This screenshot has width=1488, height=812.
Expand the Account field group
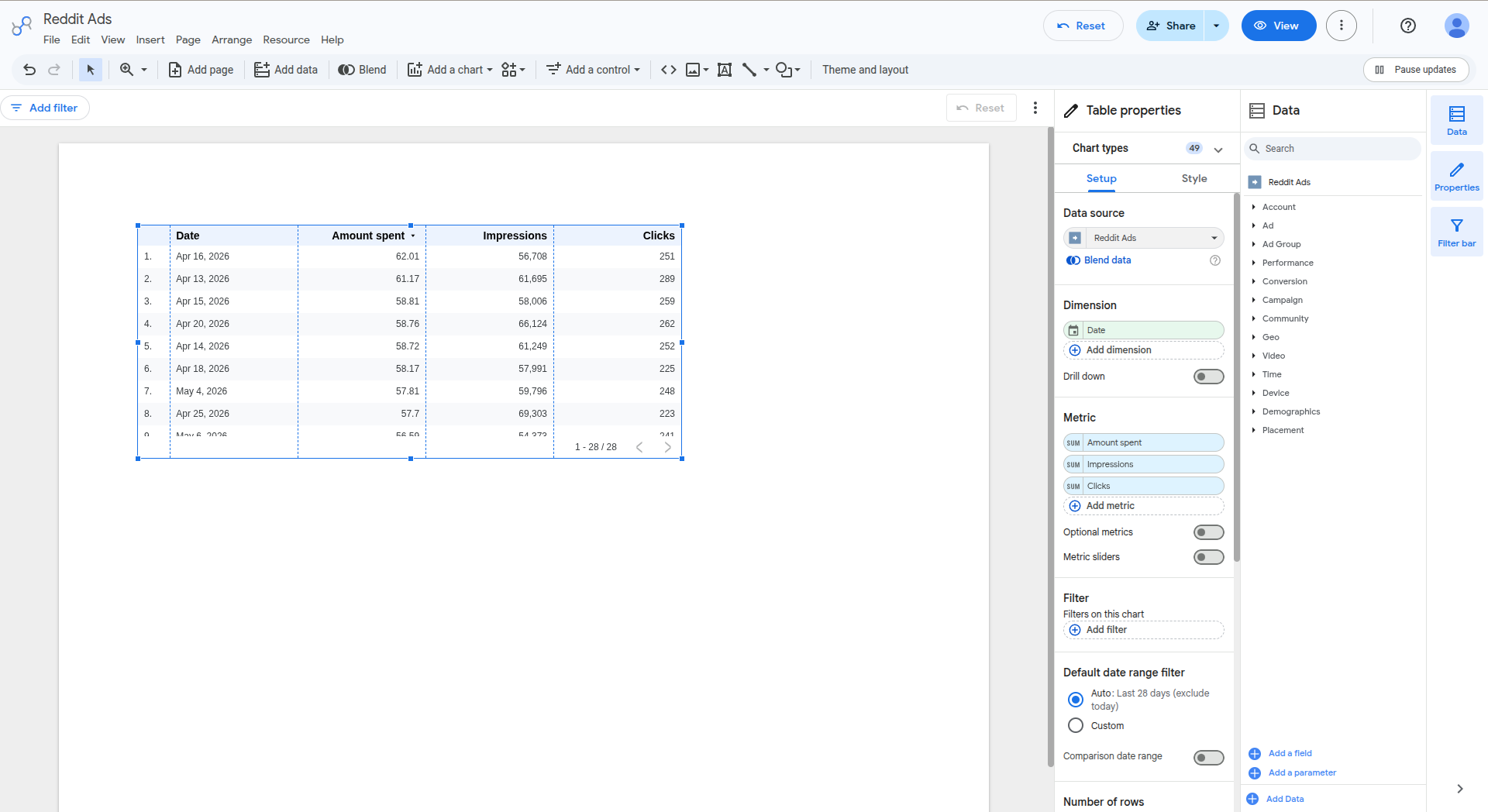coord(1254,207)
